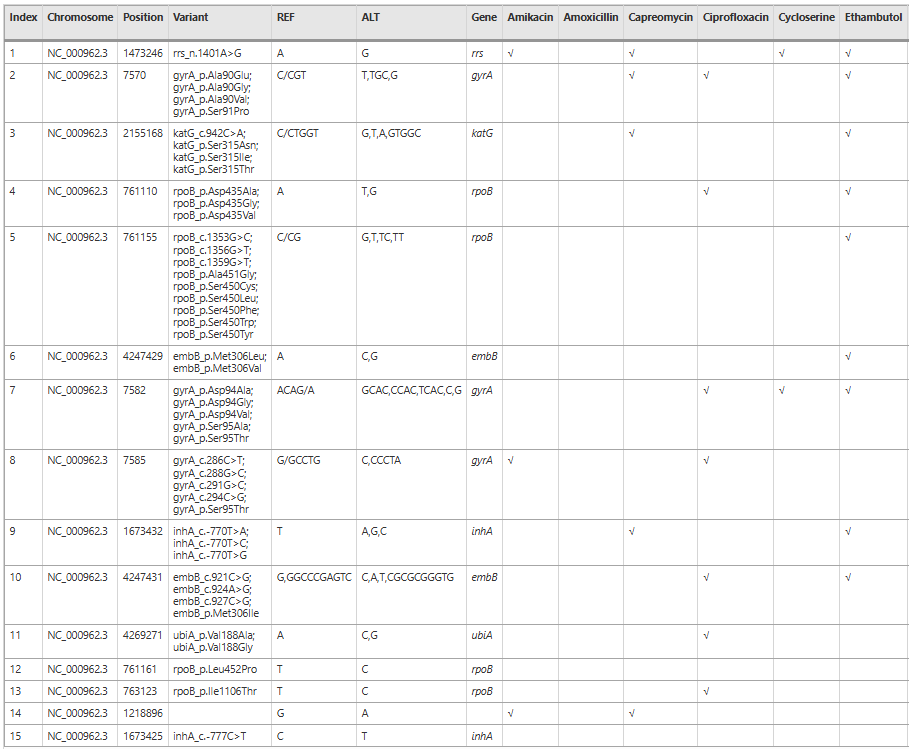Viewport: 909px width, 749px height.
Task: Click the Ciprofloxacin column header
Action: point(735,18)
